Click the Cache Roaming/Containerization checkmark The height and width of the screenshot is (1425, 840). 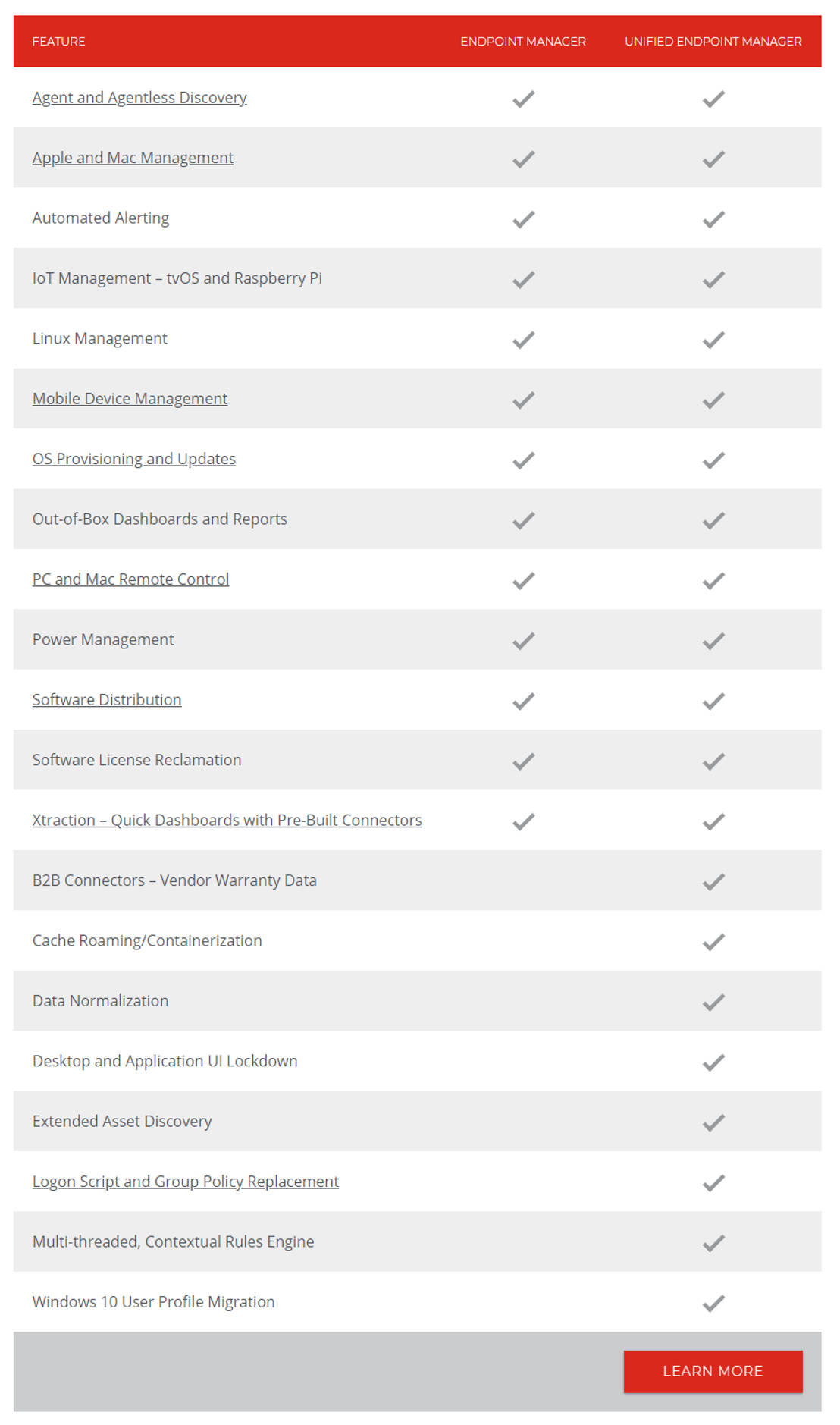click(x=713, y=941)
